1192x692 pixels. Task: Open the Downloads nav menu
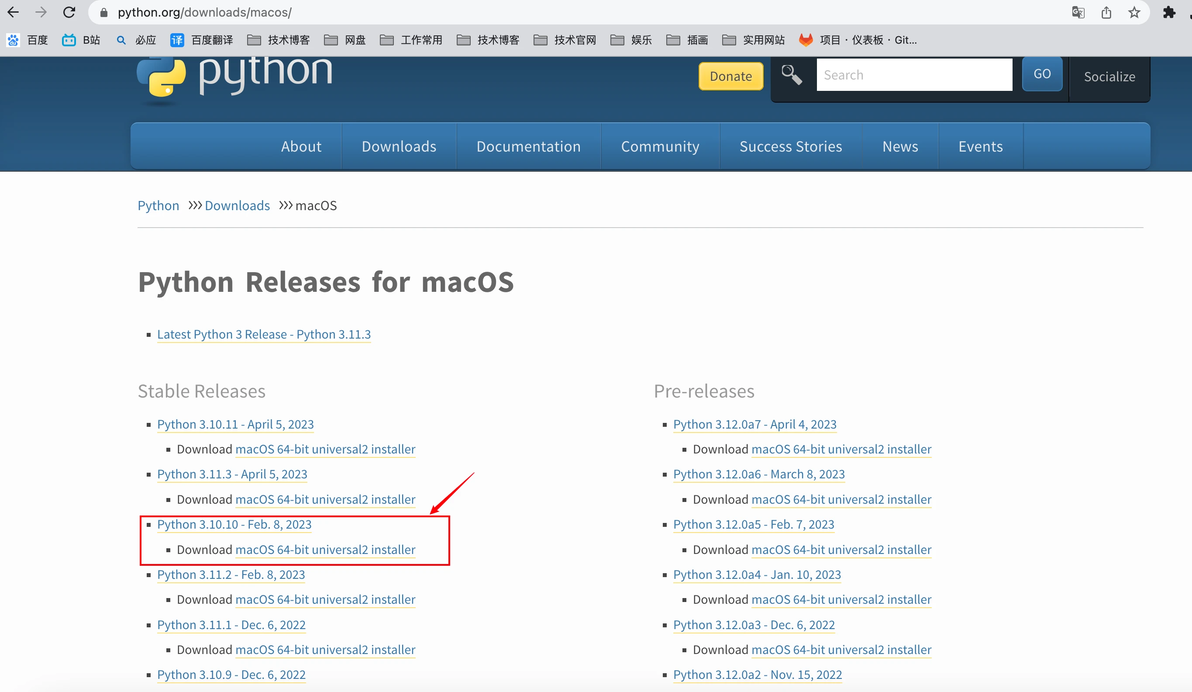coord(399,146)
